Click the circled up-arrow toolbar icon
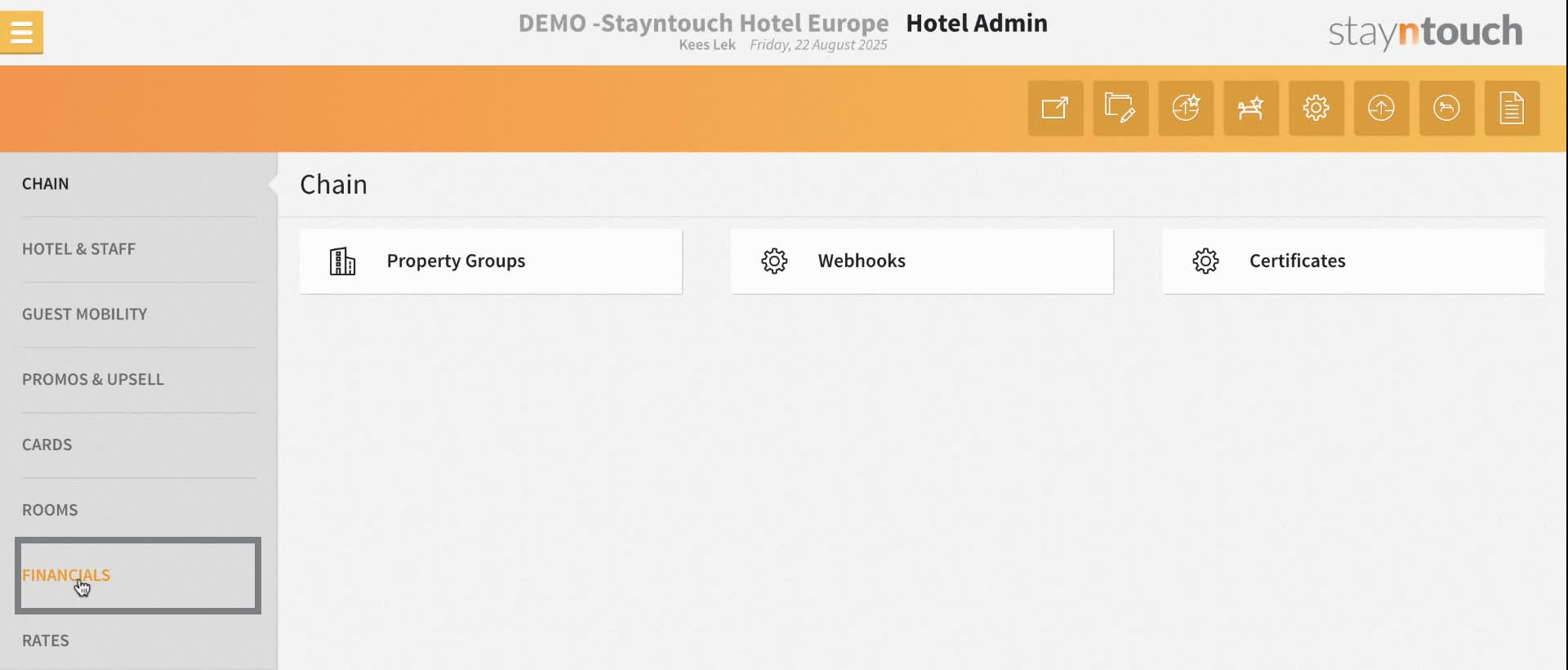Image resolution: width=1568 pixels, height=670 pixels. point(1382,108)
